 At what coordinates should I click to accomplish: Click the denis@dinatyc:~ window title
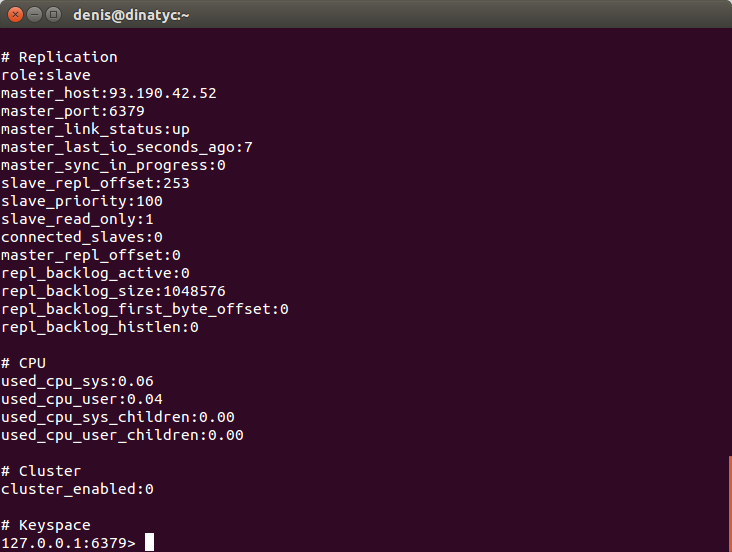pyautogui.click(x=131, y=15)
